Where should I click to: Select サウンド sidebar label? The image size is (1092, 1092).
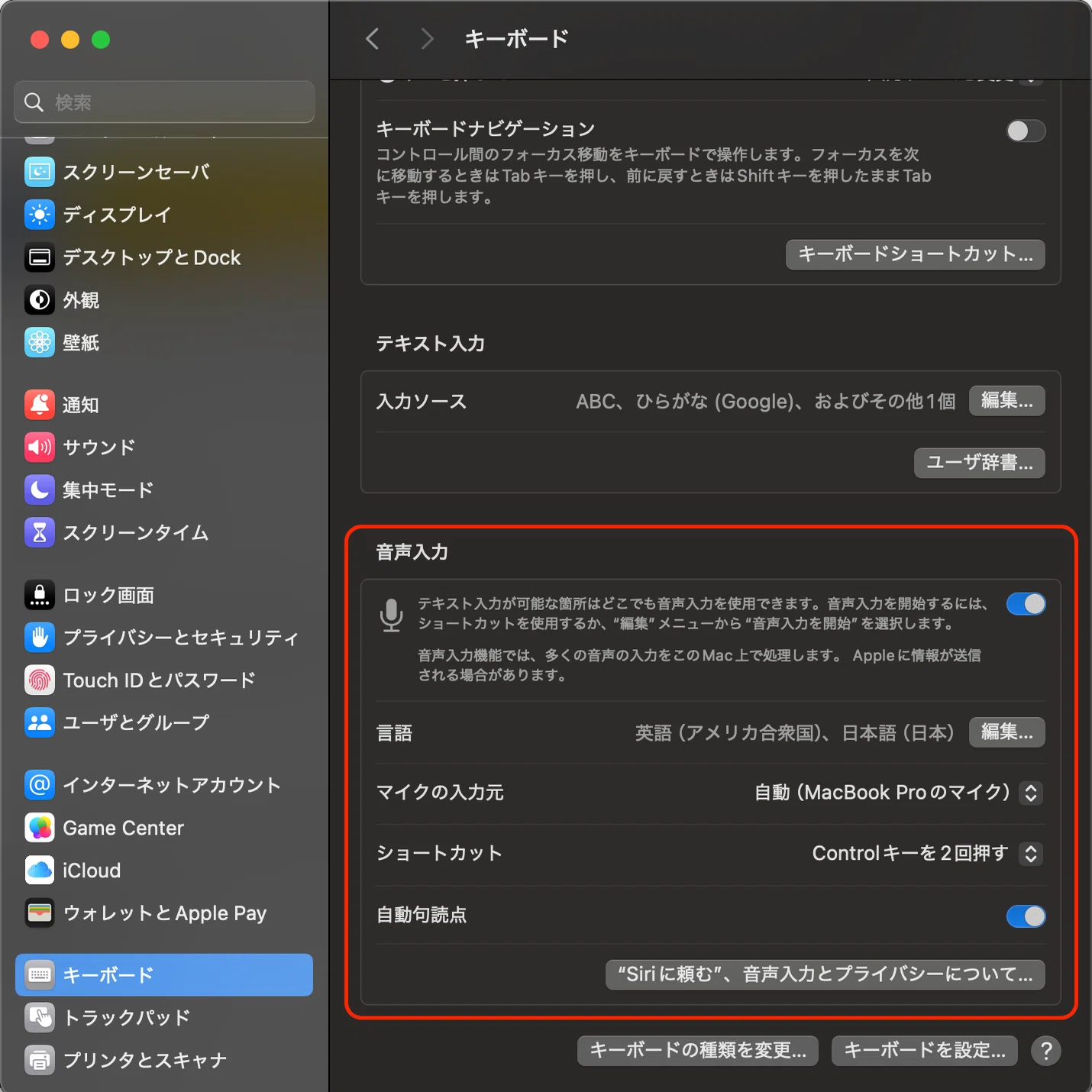(x=99, y=447)
